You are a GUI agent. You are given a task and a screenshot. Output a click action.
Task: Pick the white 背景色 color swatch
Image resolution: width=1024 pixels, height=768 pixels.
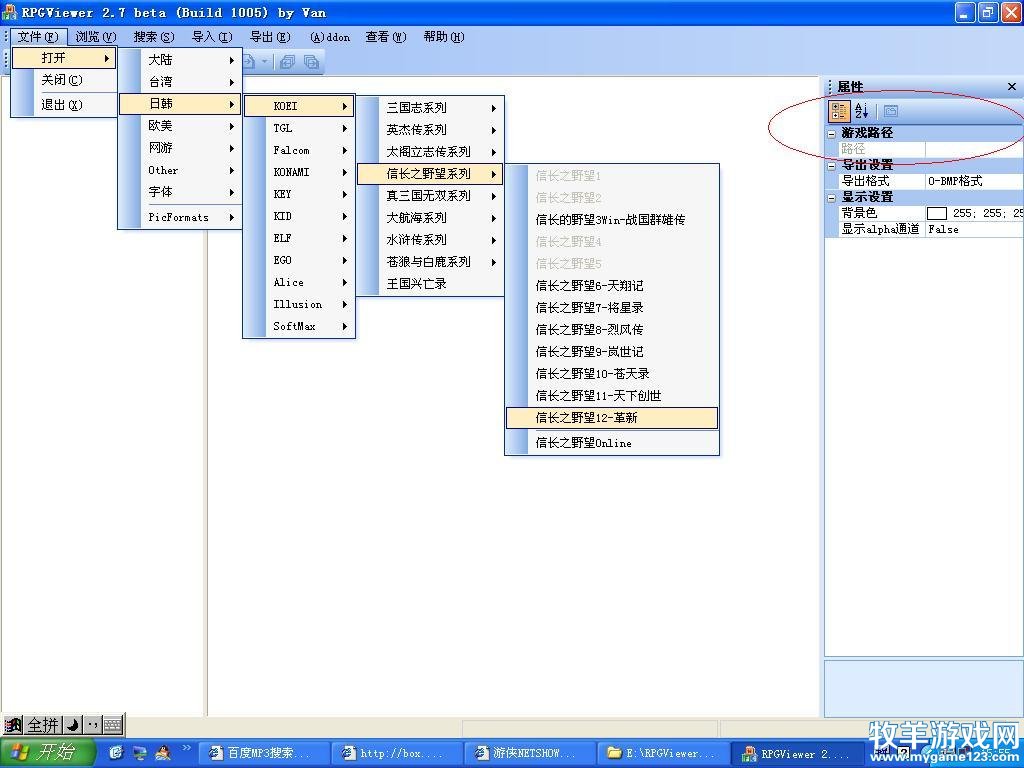tap(936, 214)
